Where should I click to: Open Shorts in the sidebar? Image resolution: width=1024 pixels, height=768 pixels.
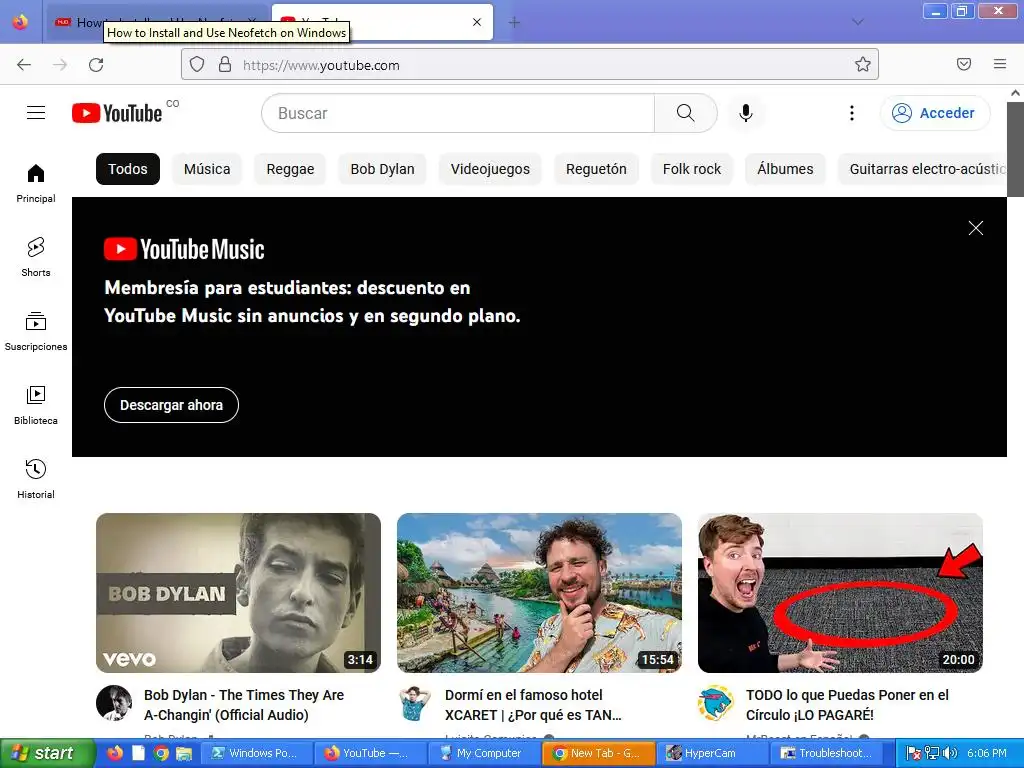click(x=36, y=257)
